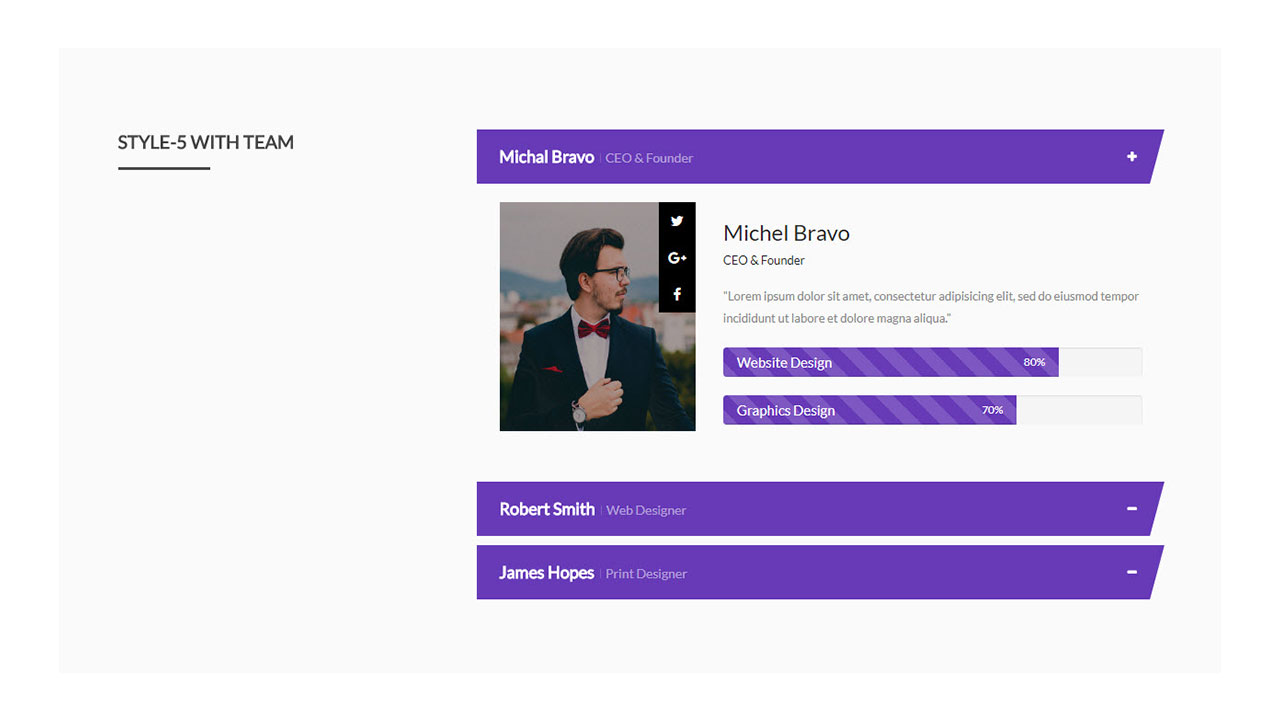Click the CEO & Founder label in the purple bar
The height and width of the screenshot is (720, 1280).
(649, 158)
